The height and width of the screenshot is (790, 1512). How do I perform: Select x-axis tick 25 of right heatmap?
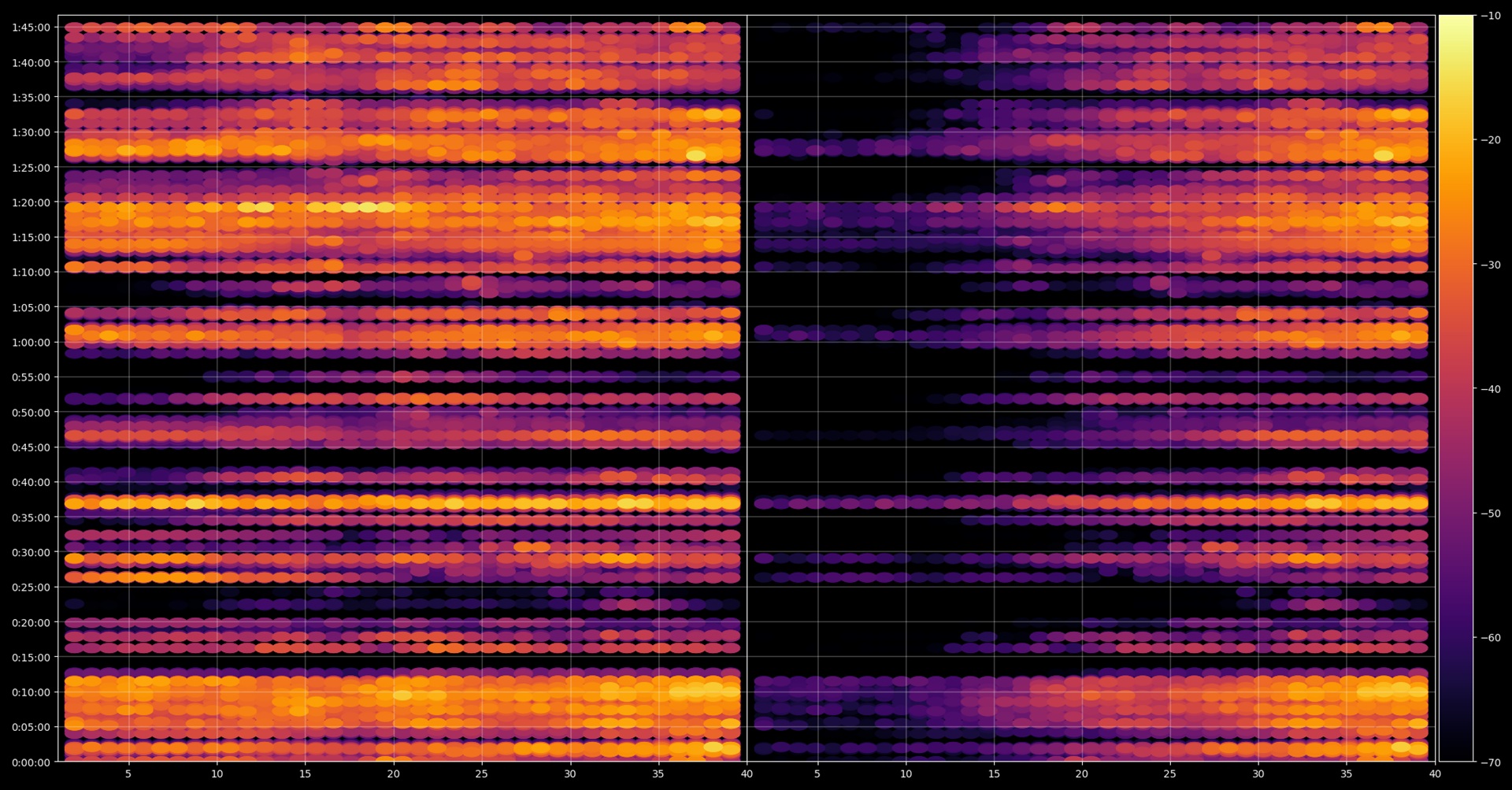pyautogui.click(x=1170, y=774)
